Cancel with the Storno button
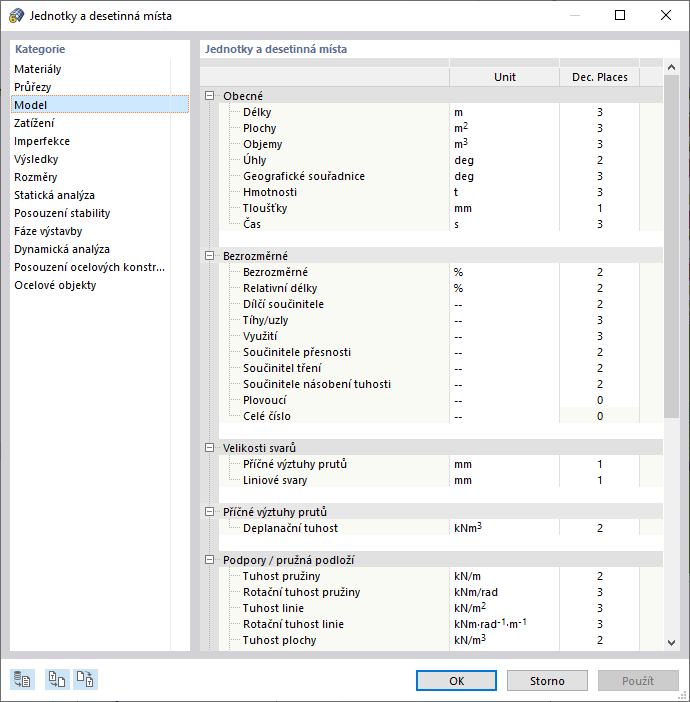 coord(547,681)
